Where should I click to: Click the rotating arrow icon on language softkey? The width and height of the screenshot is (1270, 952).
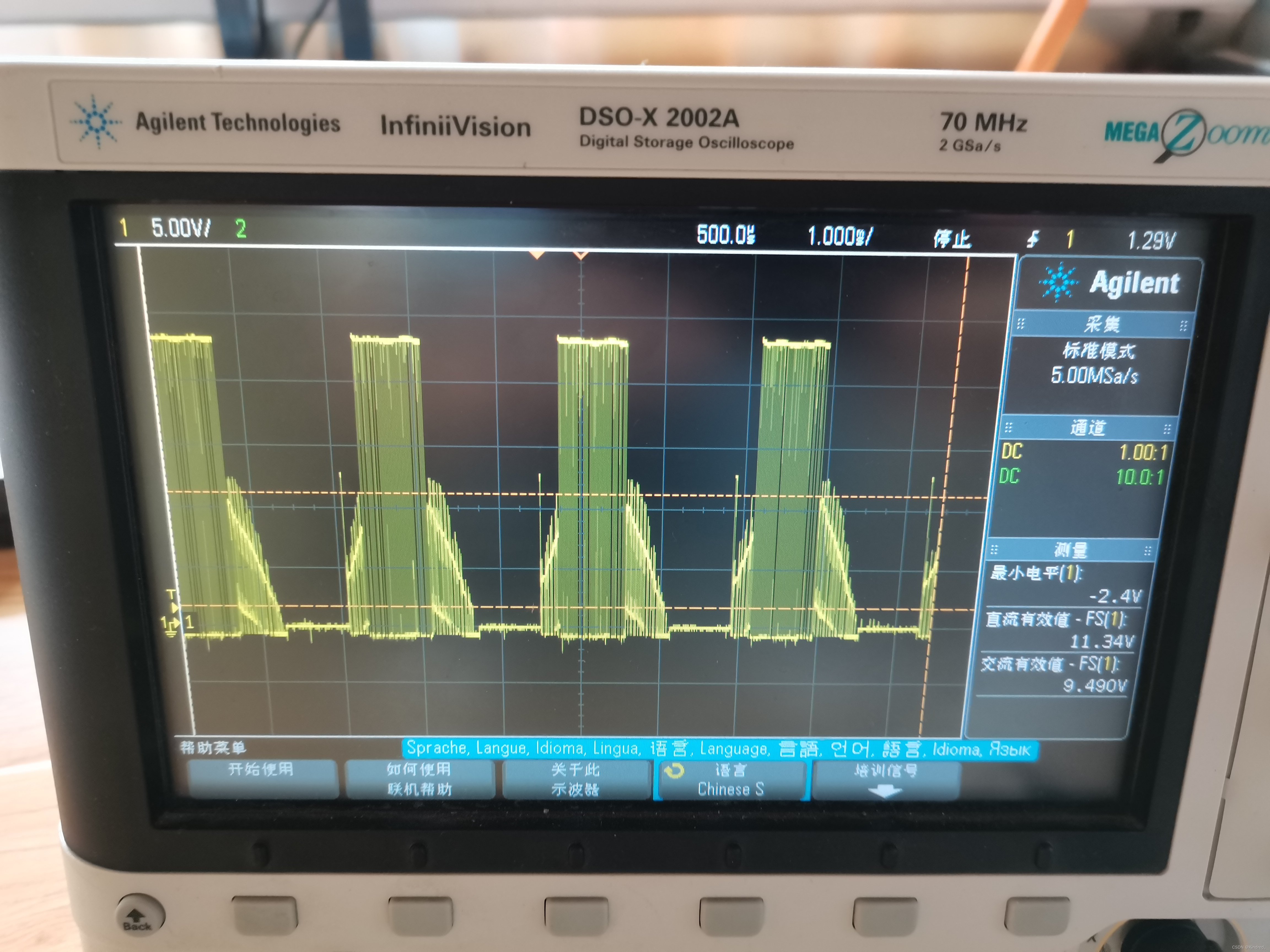[674, 771]
